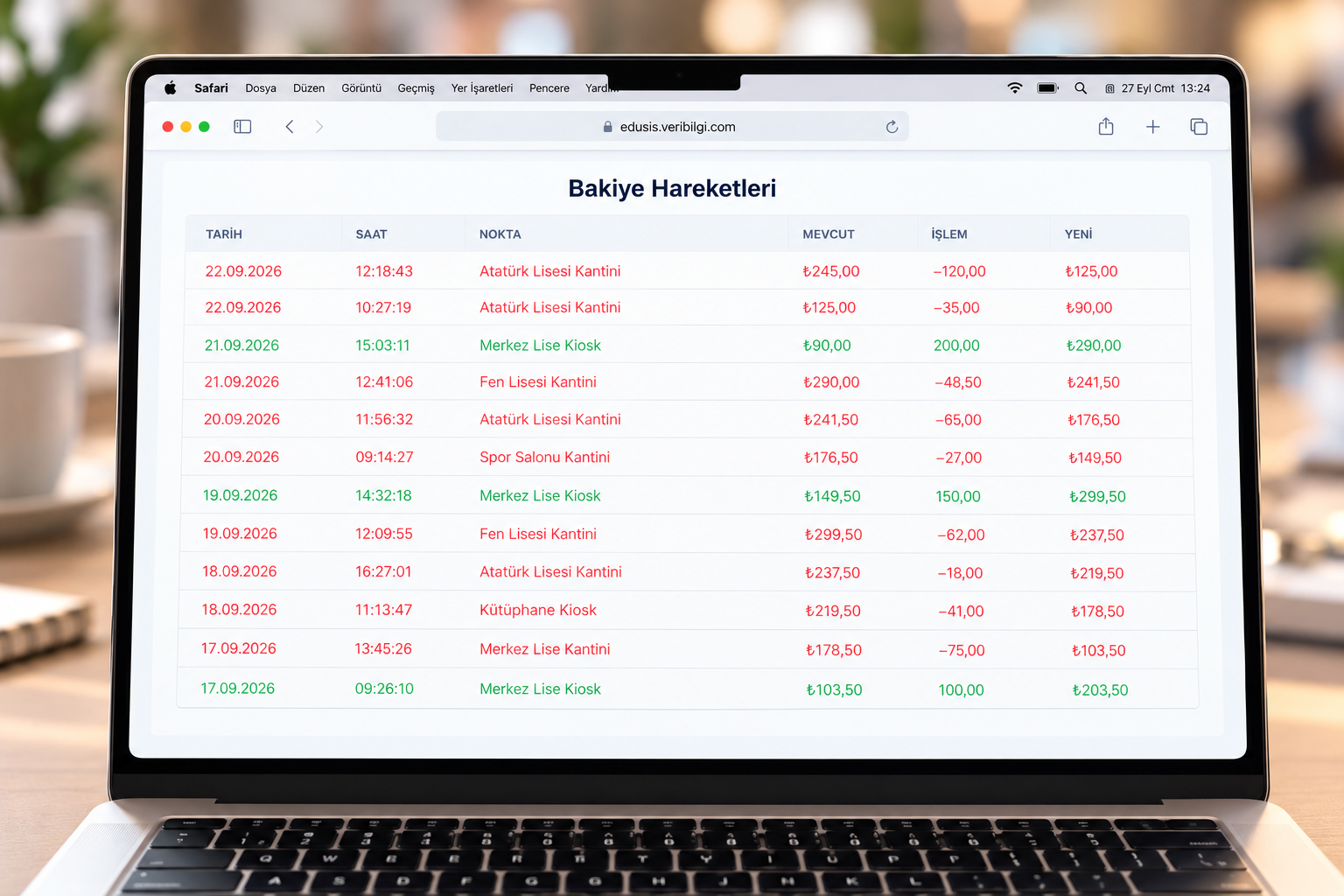Click the İŞLEM column header

949,234
